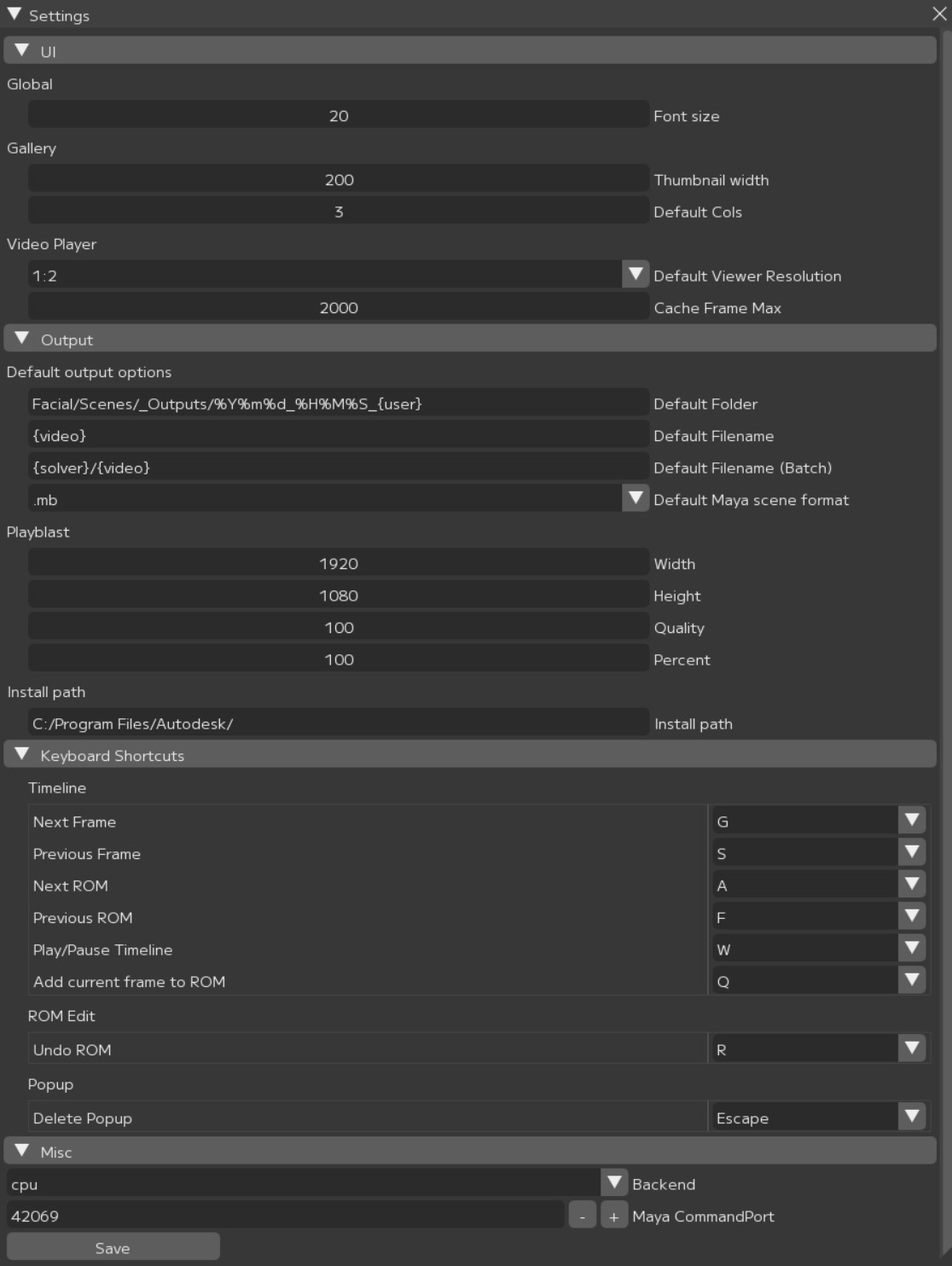Collapse the Misc section
952x1266 pixels.
[23, 1152]
